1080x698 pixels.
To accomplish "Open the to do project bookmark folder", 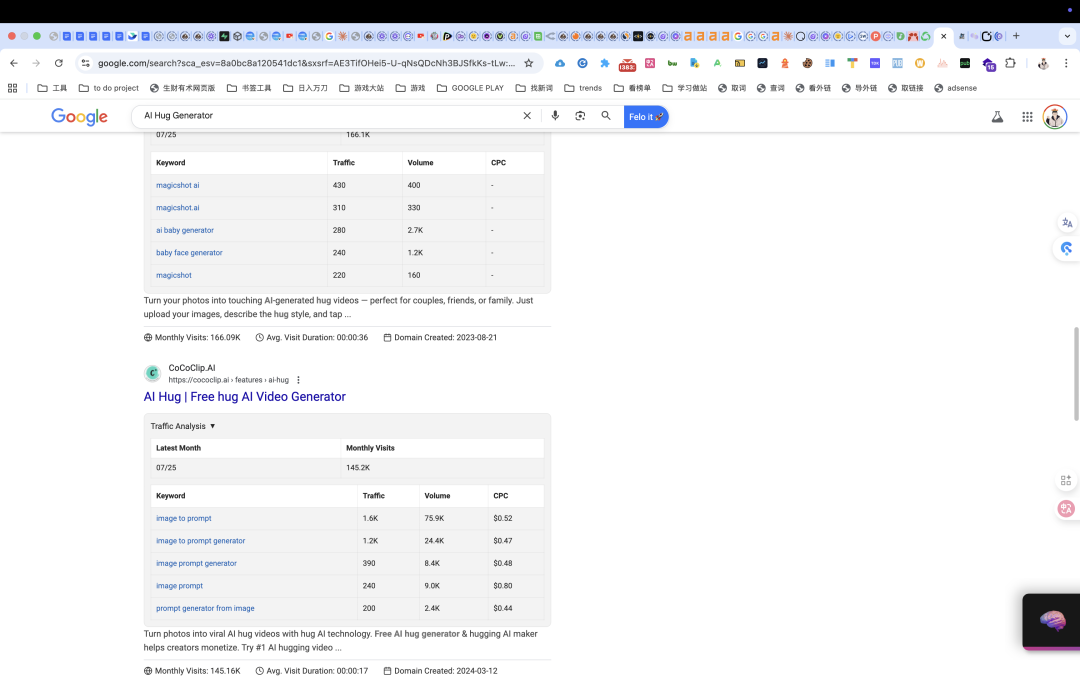I will (109, 88).
